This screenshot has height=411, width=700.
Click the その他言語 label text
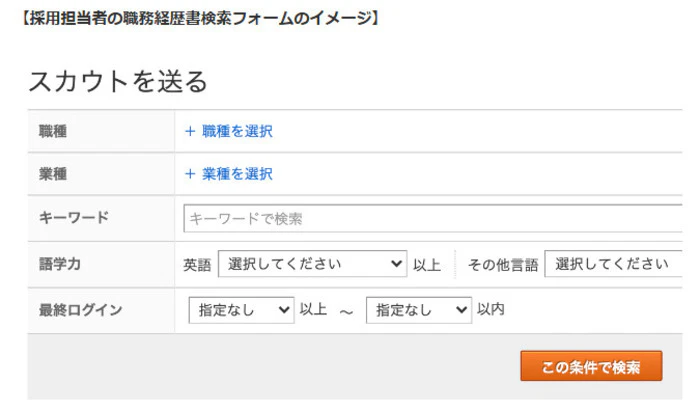(503, 265)
